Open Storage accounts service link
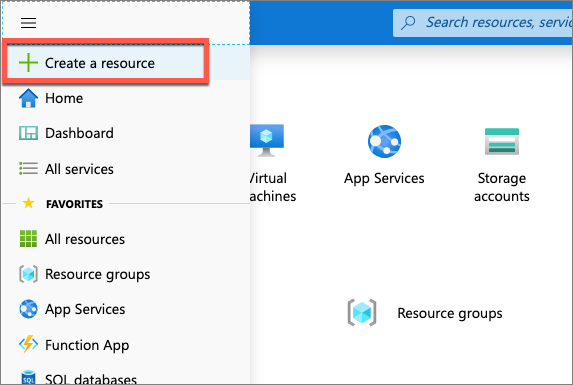573x385 pixels. (502, 187)
